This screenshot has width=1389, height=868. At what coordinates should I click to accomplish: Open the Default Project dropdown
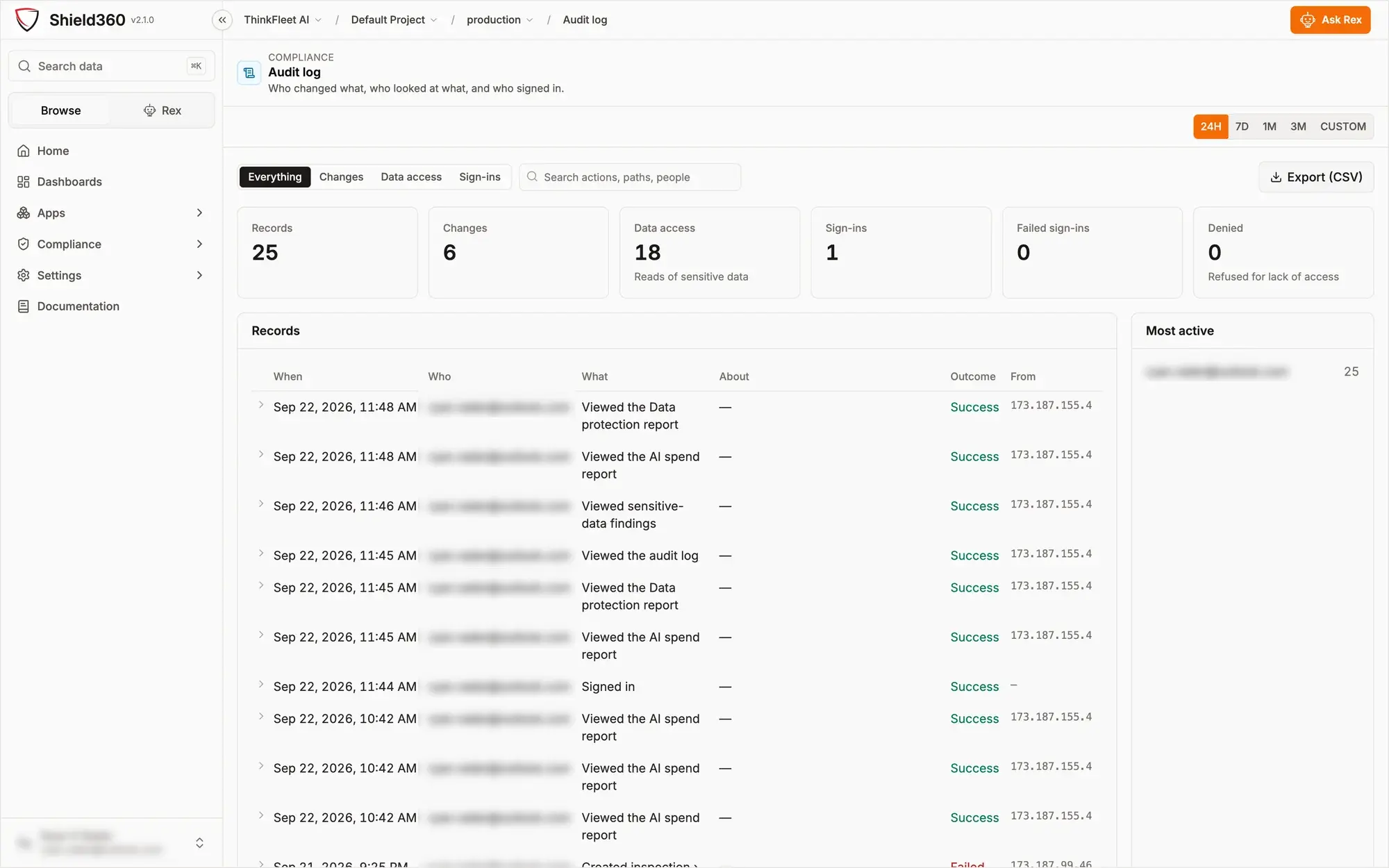click(394, 20)
